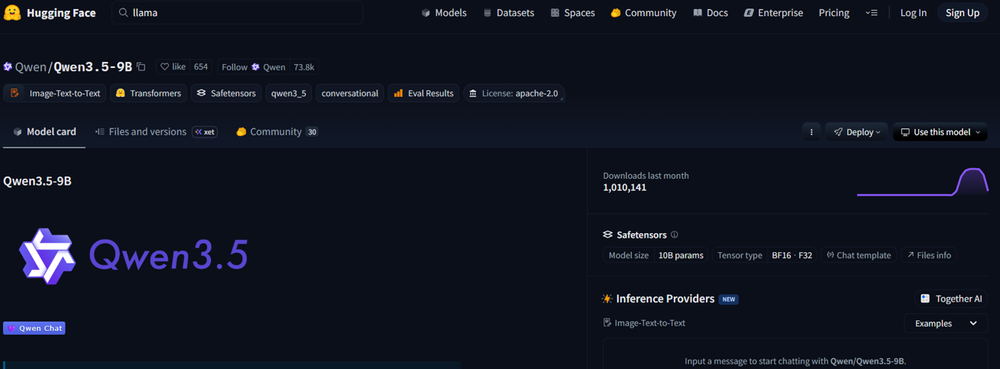Click the Downloads last month label
The image size is (1000, 369).
pyautogui.click(x=646, y=175)
